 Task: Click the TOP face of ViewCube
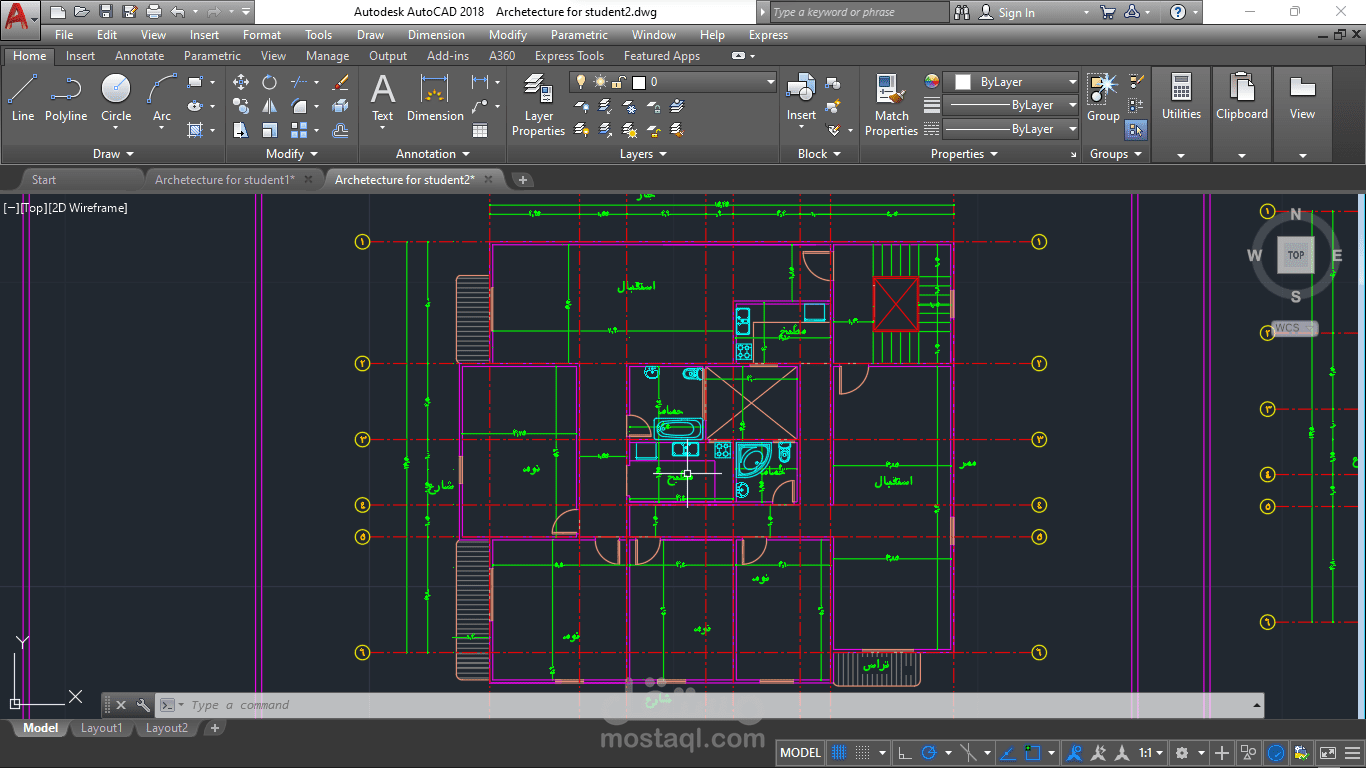1296,255
